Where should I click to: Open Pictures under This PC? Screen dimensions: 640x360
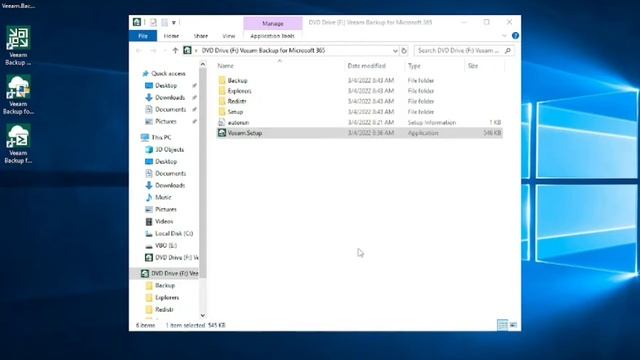166,209
